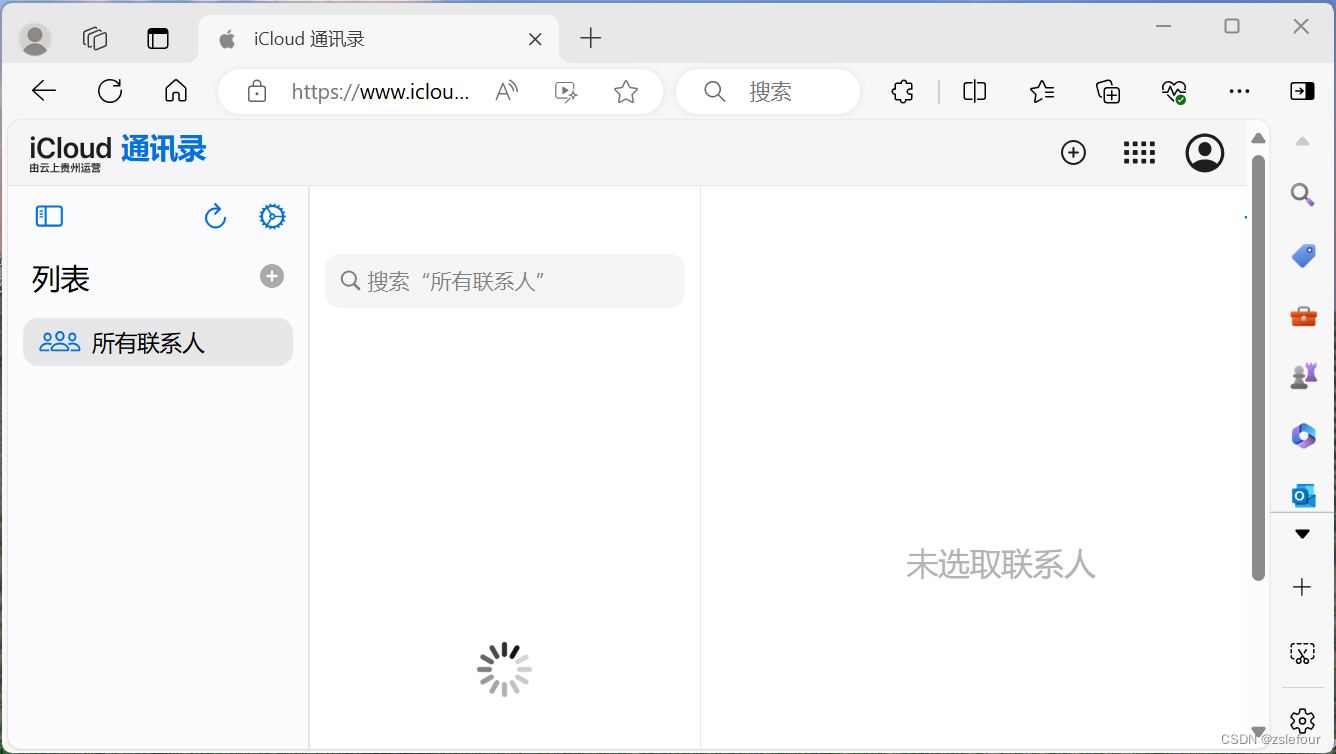Add app to Edge sidebar plus
The width and height of the screenshot is (1336, 754).
point(1302,587)
